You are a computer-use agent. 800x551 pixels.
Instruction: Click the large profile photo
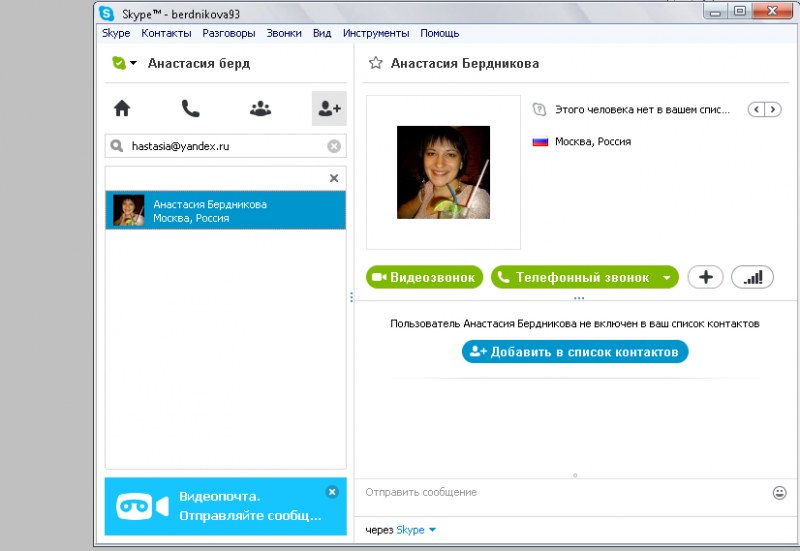(x=443, y=172)
